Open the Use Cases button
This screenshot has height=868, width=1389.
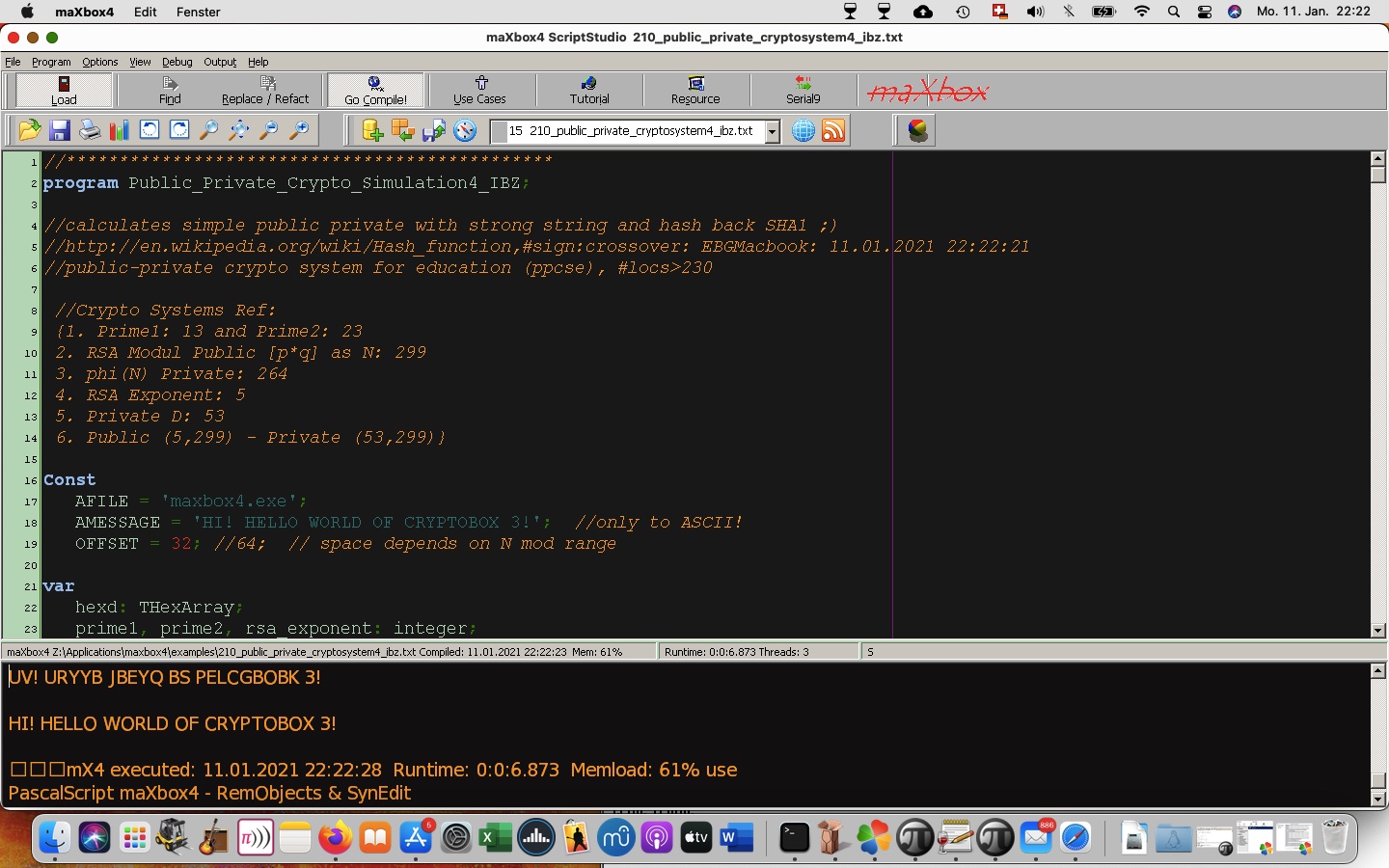click(x=479, y=91)
